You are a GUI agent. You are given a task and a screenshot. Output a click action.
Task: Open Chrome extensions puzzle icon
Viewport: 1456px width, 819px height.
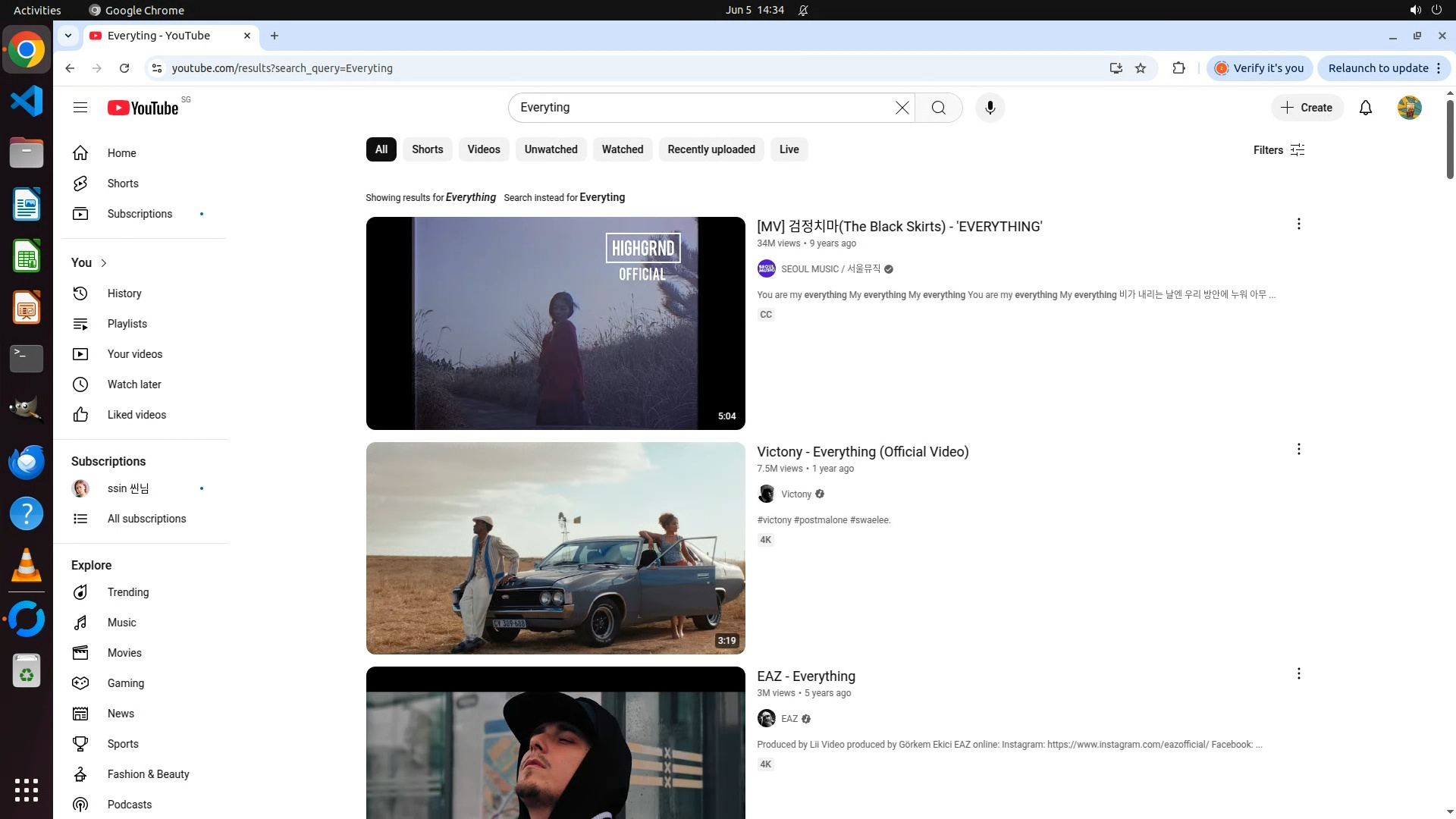click(1178, 68)
